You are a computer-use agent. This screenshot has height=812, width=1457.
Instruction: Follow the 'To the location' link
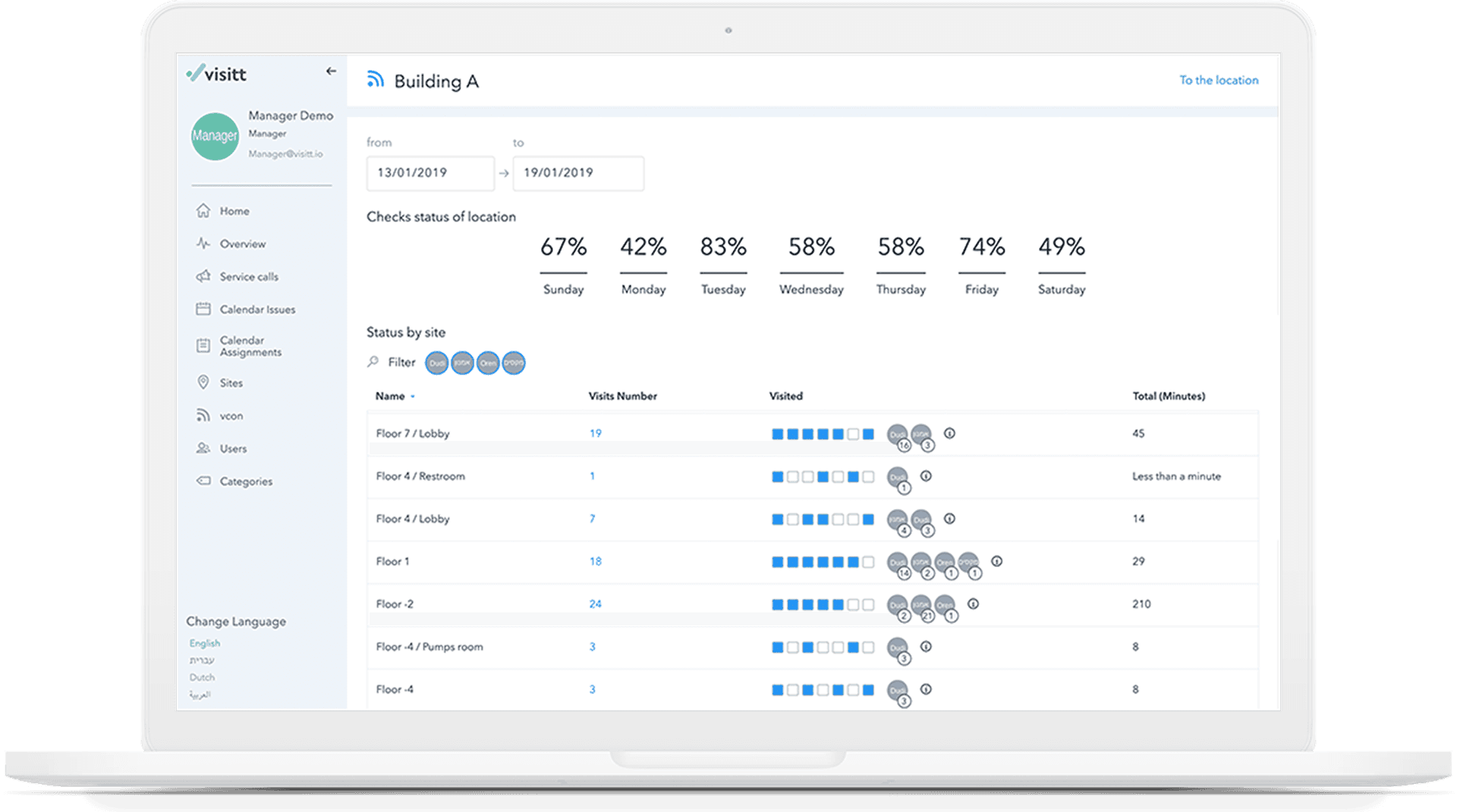[1219, 80]
